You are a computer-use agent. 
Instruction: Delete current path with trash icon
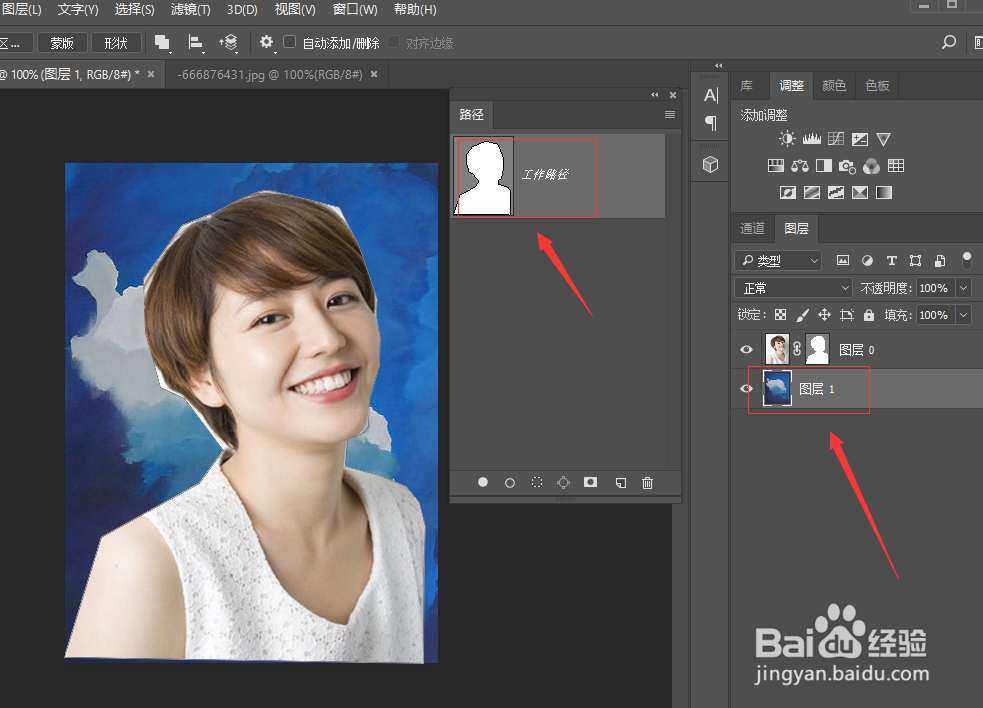(647, 482)
